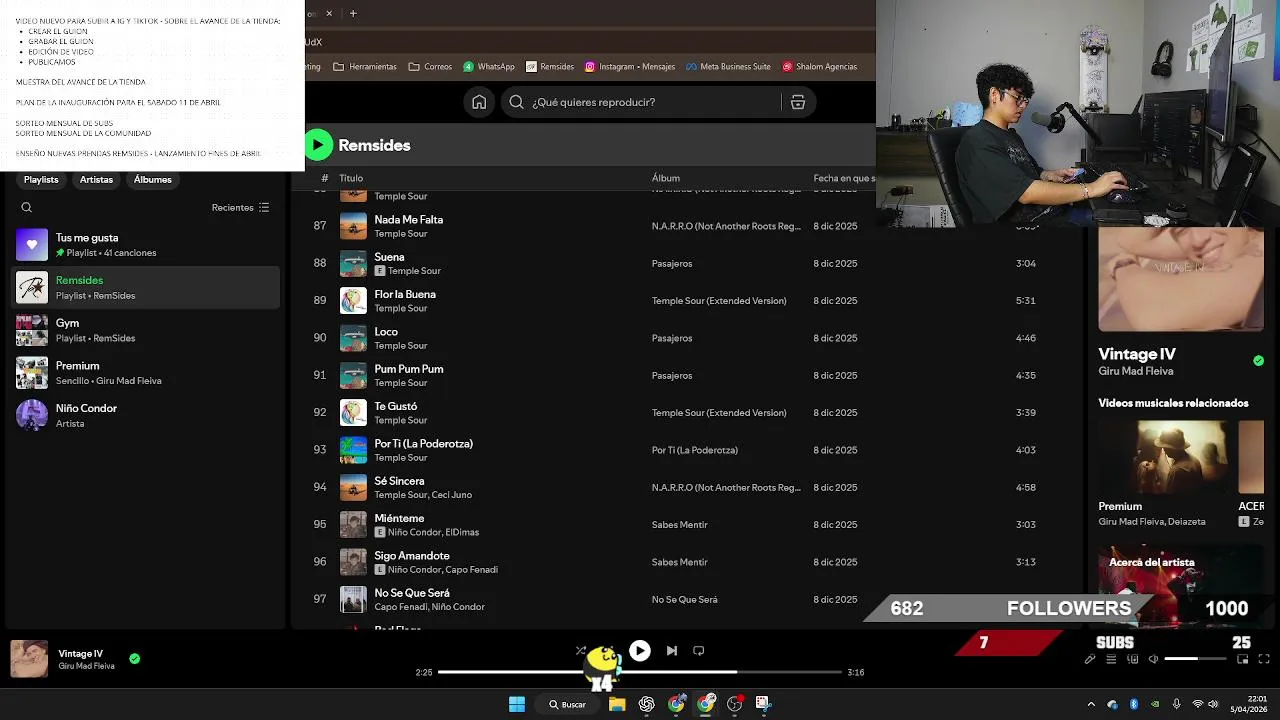Open the Browse icon in search bar
This screenshot has width=1280, height=720.
point(798,102)
